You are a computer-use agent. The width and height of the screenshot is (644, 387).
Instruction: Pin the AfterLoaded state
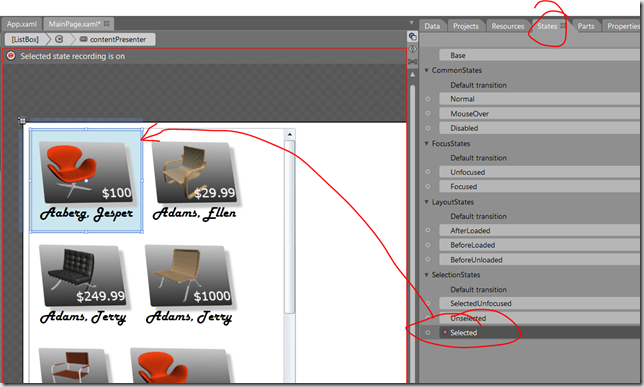(428, 230)
